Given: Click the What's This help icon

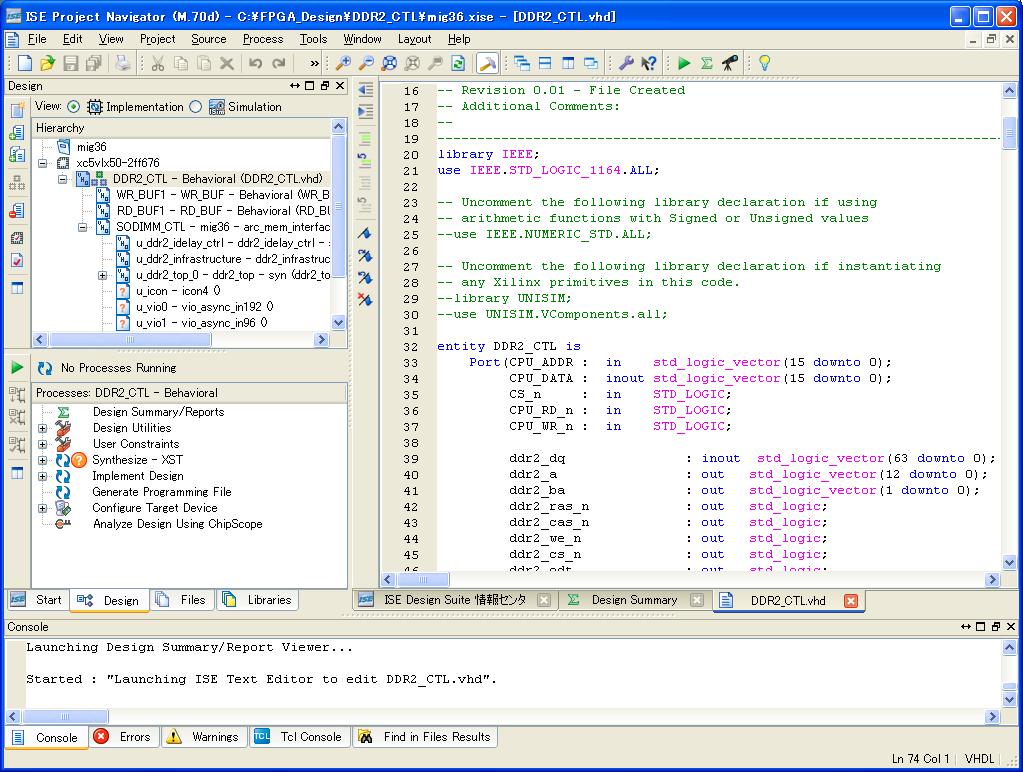Looking at the screenshot, I should [x=649, y=63].
